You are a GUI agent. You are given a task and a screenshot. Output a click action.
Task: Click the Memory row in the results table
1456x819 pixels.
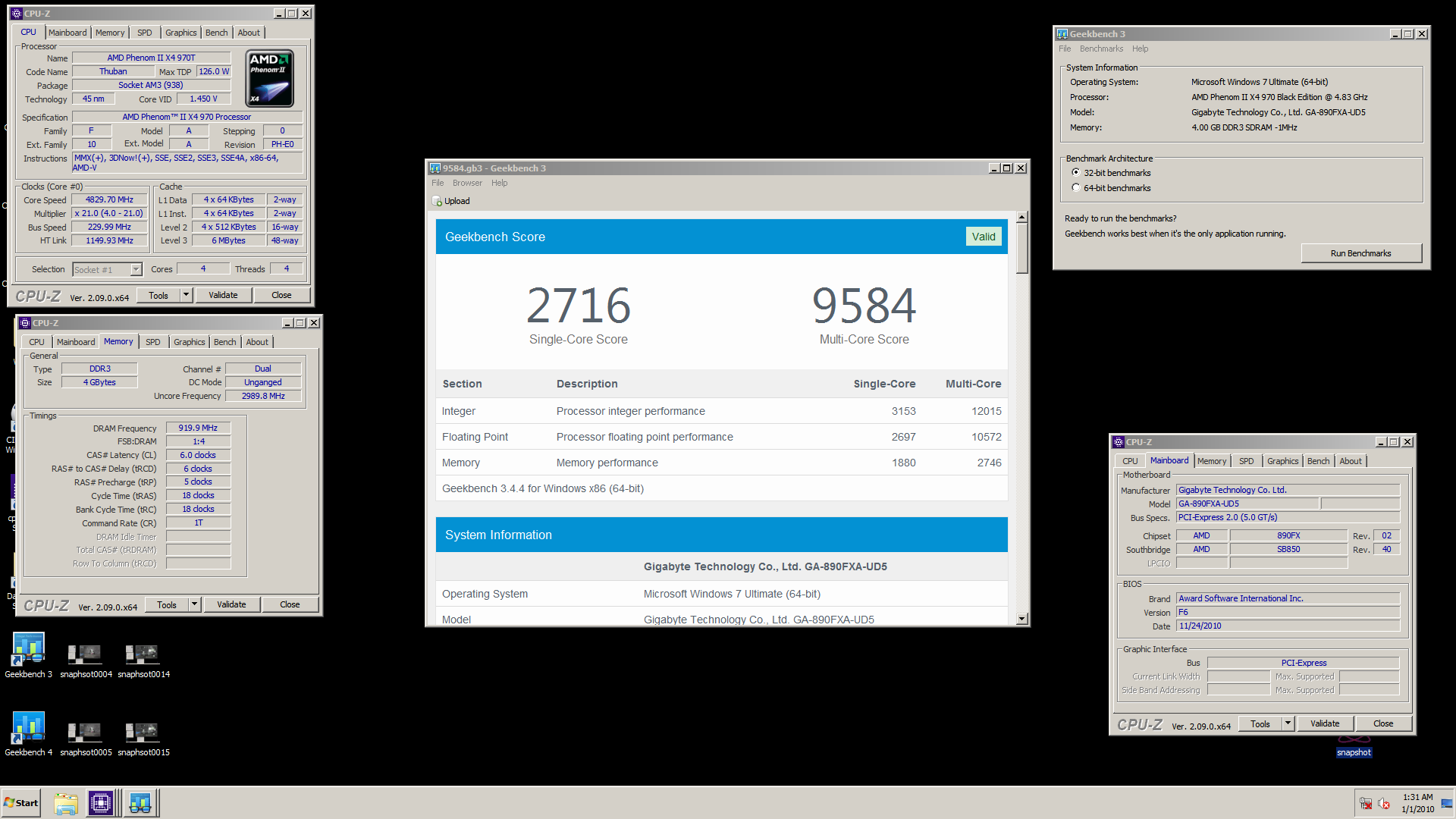coord(721,463)
